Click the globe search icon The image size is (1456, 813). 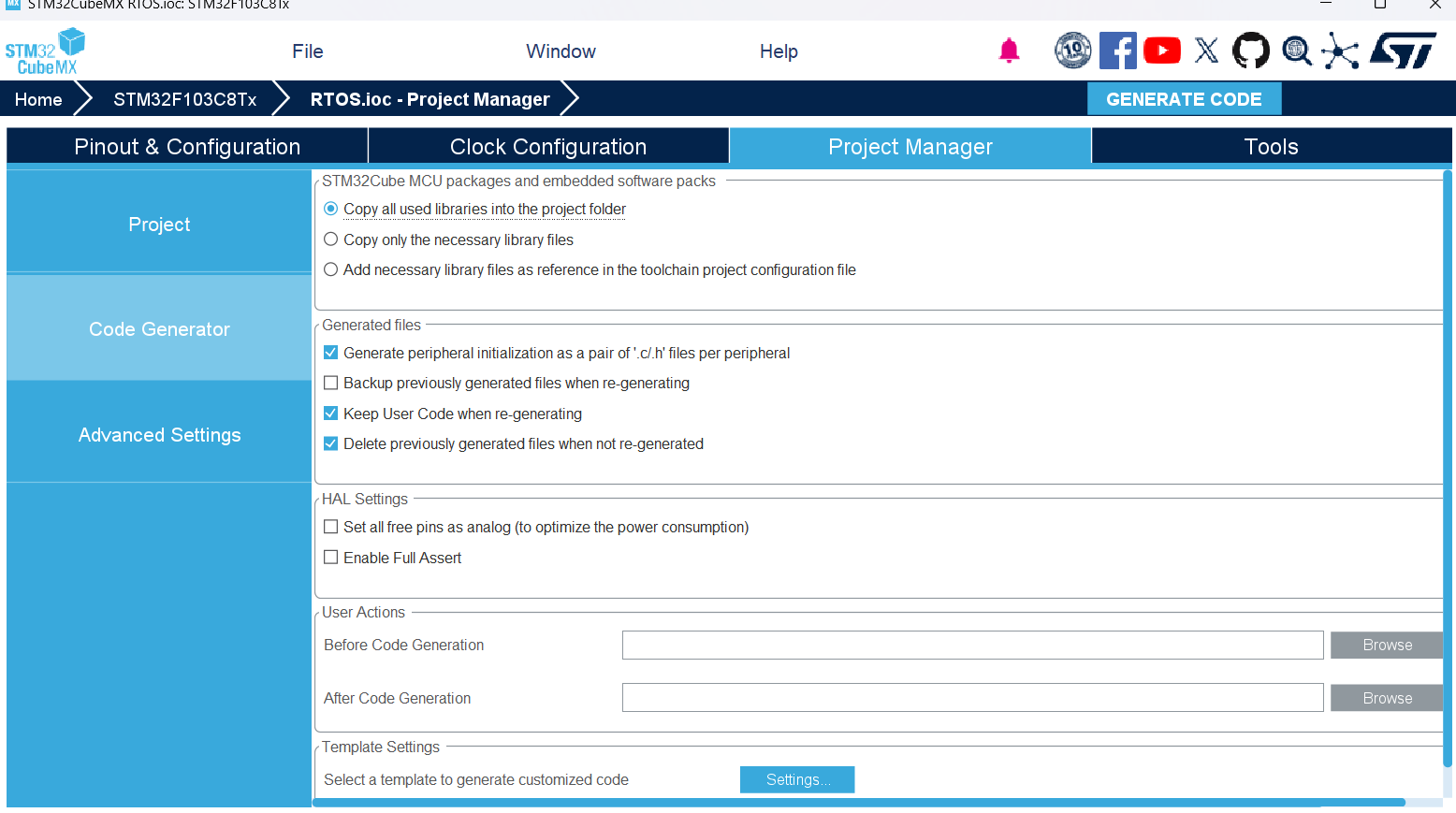pyautogui.click(x=1296, y=51)
